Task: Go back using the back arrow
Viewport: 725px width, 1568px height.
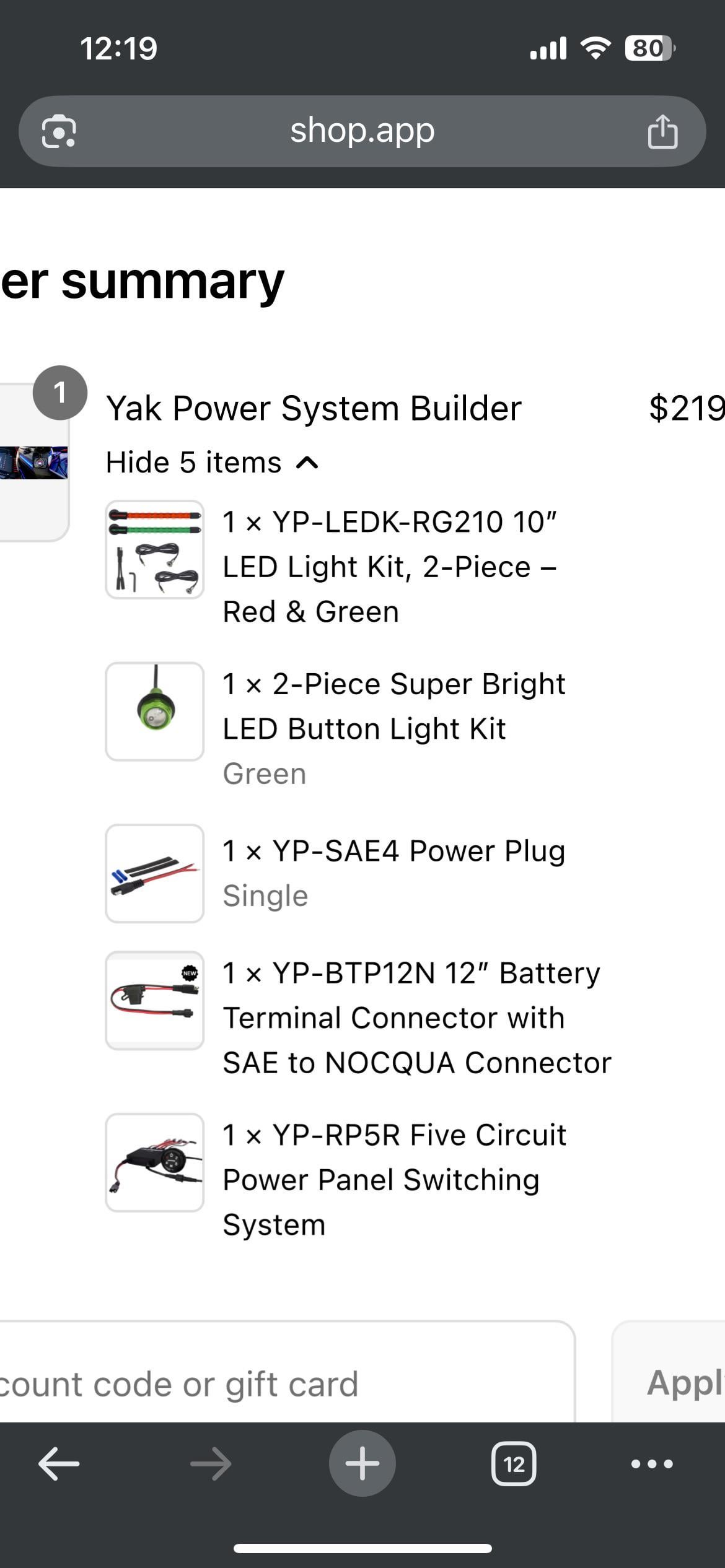Action: [59, 1463]
